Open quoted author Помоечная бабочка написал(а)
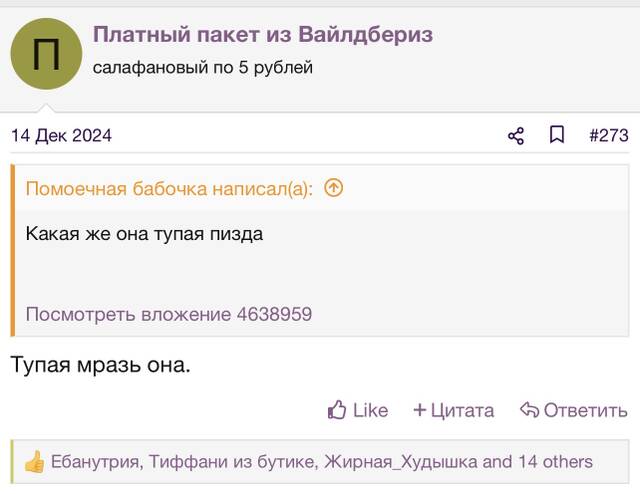This screenshot has height=494, width=640. pos(169,189)
